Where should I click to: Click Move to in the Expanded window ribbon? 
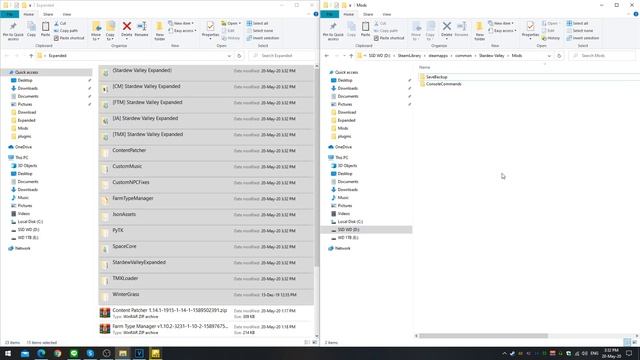click(96, 31)
